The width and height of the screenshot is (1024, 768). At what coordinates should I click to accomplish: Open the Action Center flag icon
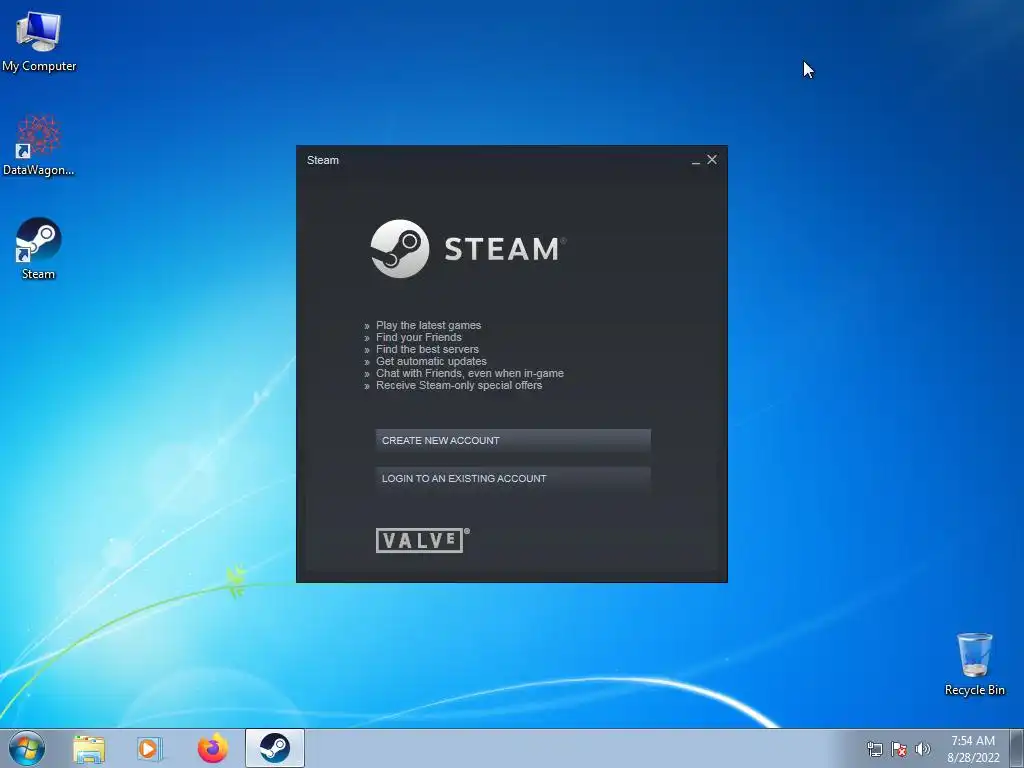[x=899, y=749]
